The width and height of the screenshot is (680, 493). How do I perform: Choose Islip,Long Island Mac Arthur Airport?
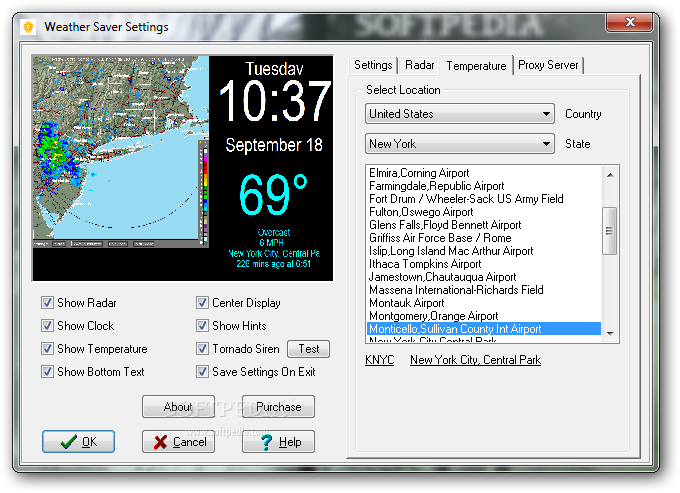484,251
